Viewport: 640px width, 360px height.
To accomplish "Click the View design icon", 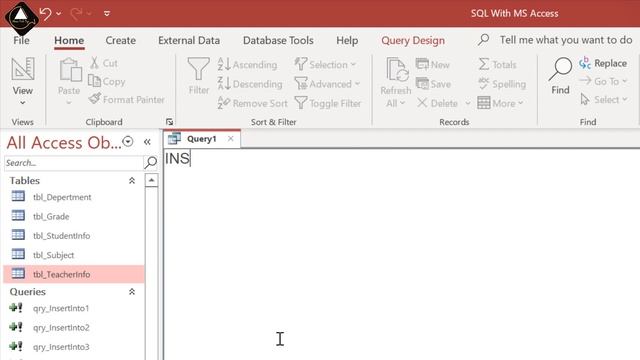I will 23,69.
